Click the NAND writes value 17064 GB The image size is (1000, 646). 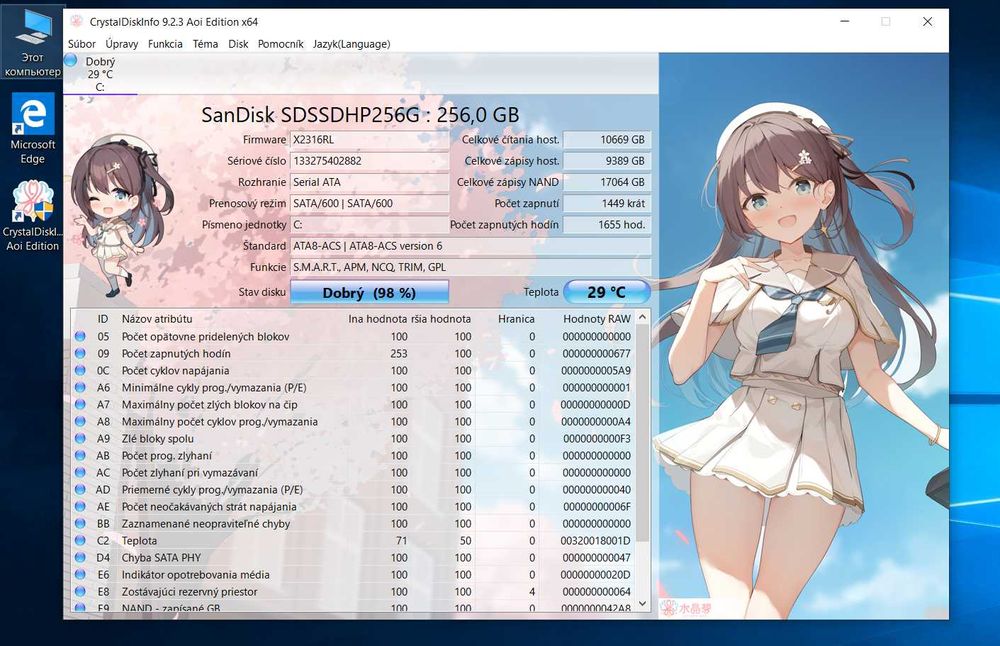point(607,182)
